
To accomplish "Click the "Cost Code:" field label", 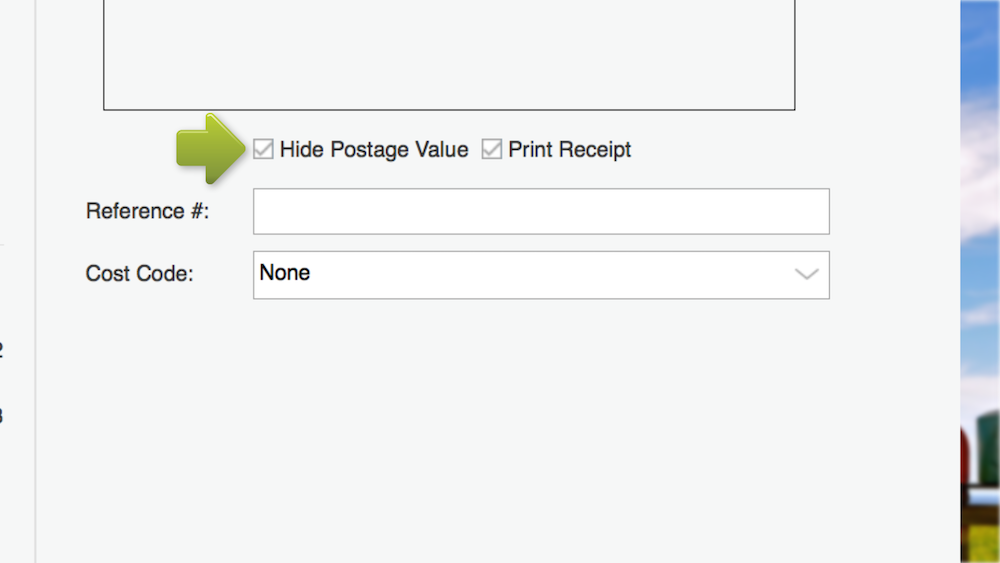I will coord(139,274).
